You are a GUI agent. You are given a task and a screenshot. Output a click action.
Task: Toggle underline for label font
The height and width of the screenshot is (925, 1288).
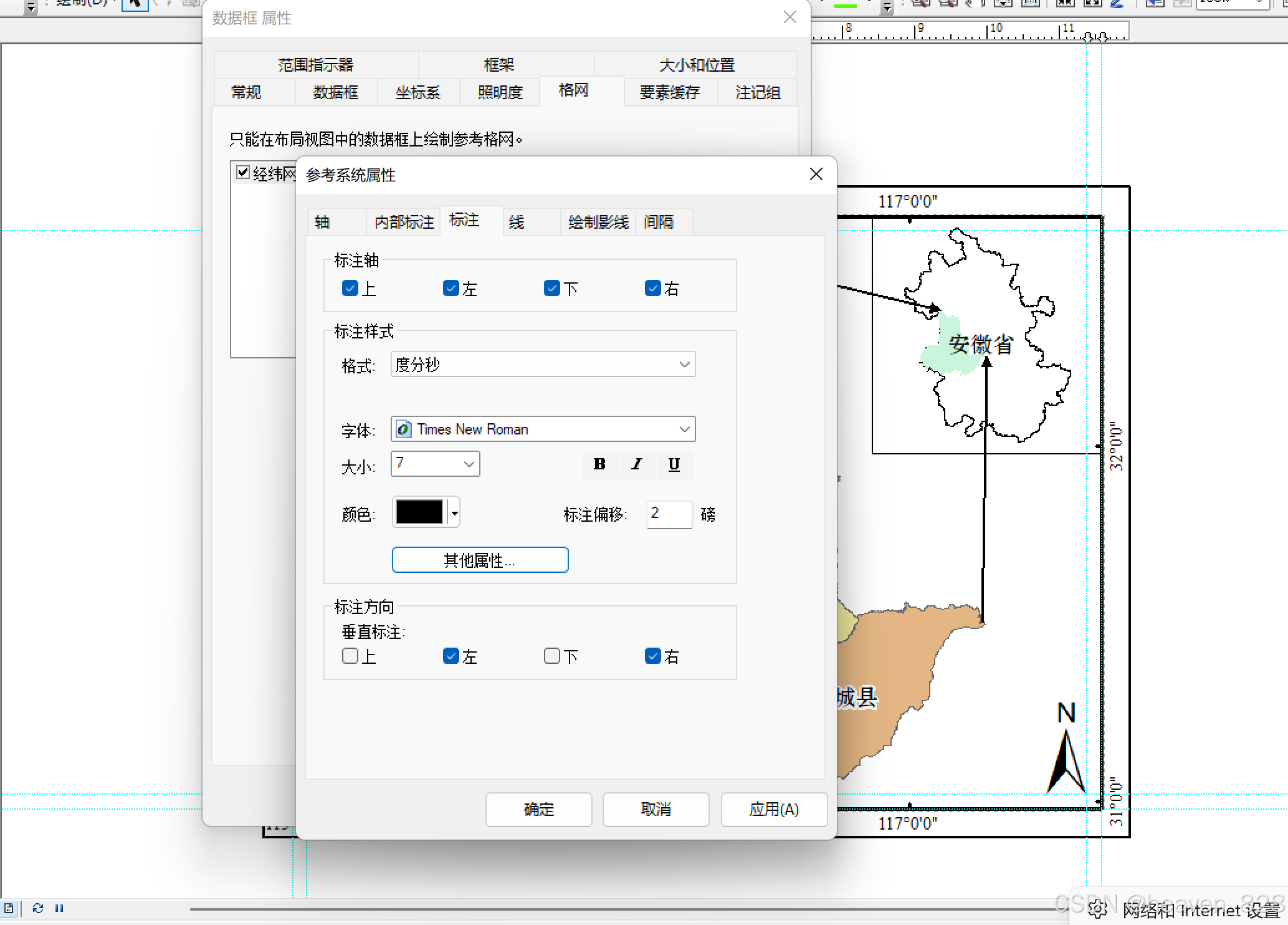(x=674, y=464)
